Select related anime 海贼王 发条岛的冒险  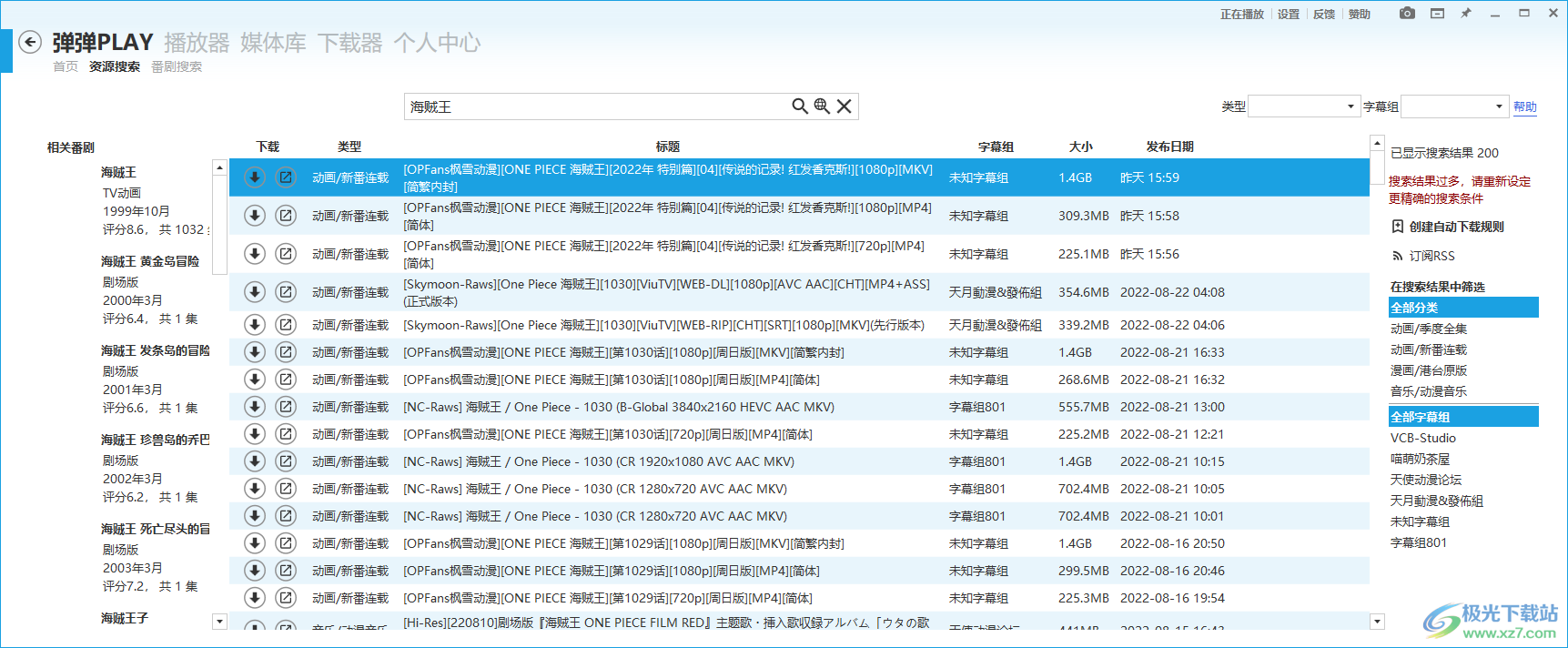click(155, 379)
